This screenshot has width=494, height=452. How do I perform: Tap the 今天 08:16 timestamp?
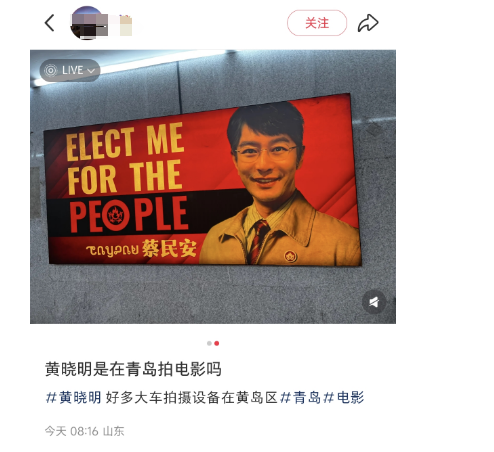(72, 431)
